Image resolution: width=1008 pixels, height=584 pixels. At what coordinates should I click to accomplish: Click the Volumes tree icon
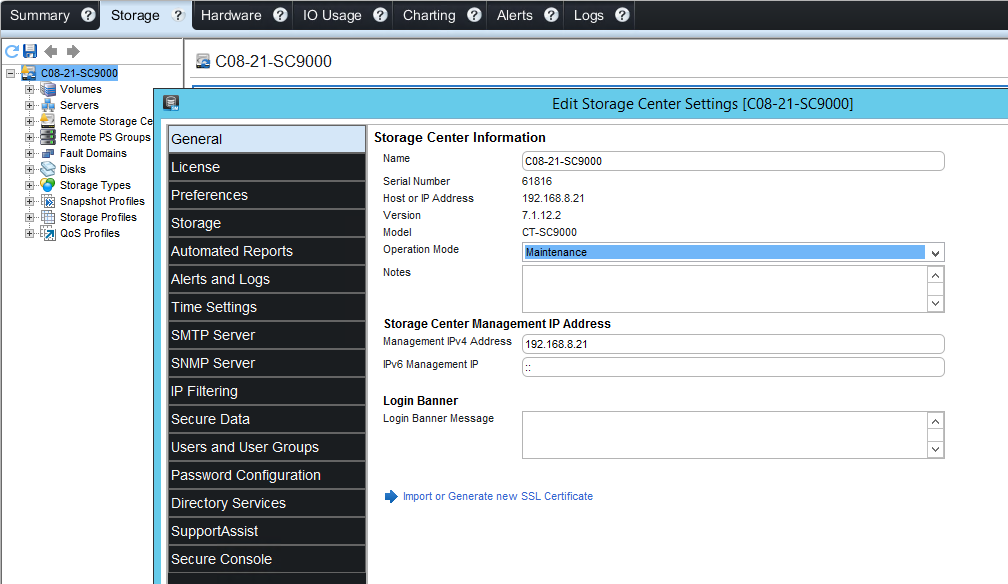(48, 89)
